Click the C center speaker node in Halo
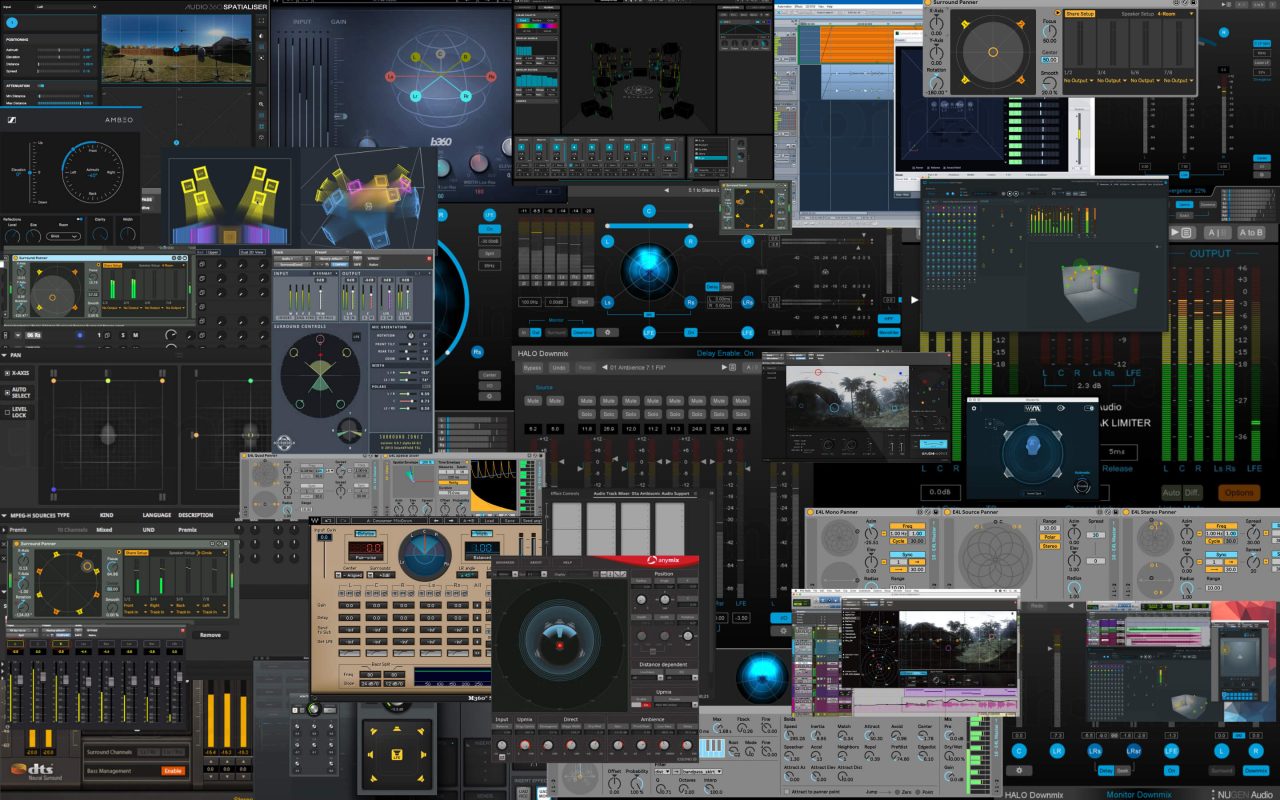The width and height of the screenshot is (1280, 800). coord(649,211)
